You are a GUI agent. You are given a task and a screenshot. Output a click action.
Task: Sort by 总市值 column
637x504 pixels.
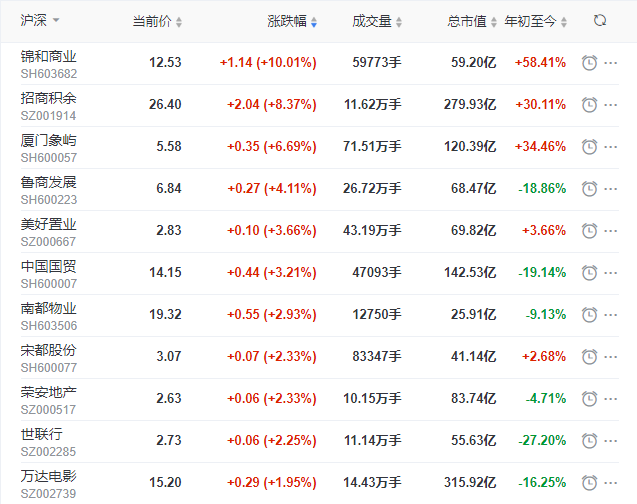(x=472, y=21)
